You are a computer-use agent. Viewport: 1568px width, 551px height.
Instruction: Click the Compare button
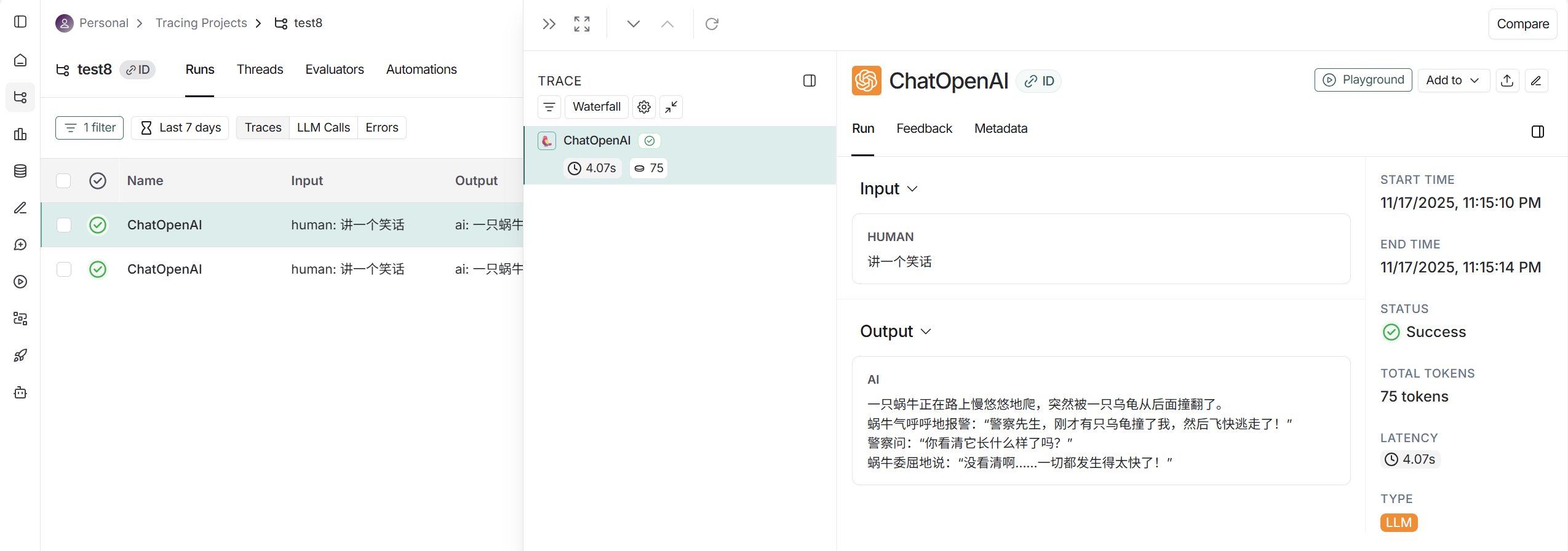(x=1522, y=24)
